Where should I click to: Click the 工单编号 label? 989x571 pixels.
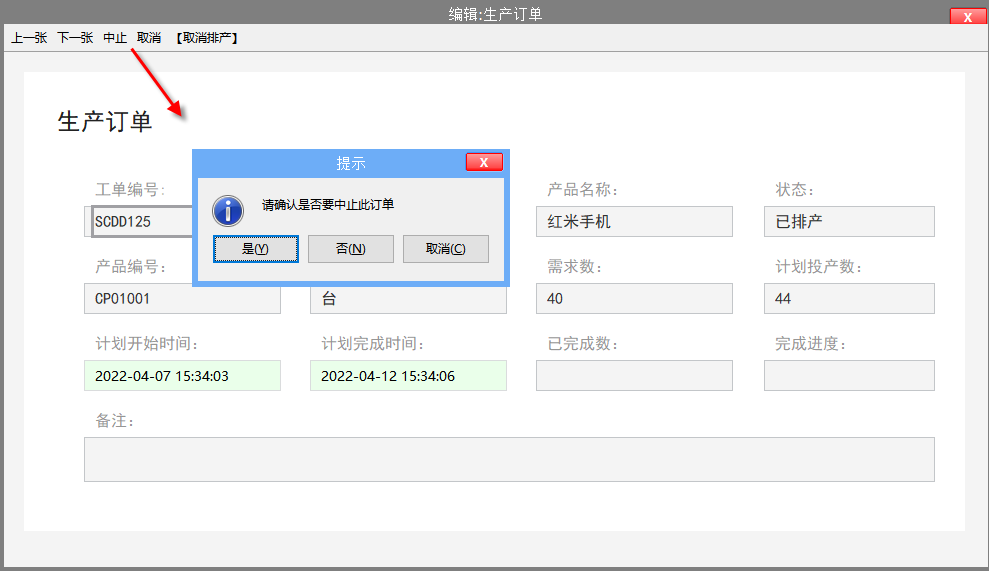(x=130, y=190)
